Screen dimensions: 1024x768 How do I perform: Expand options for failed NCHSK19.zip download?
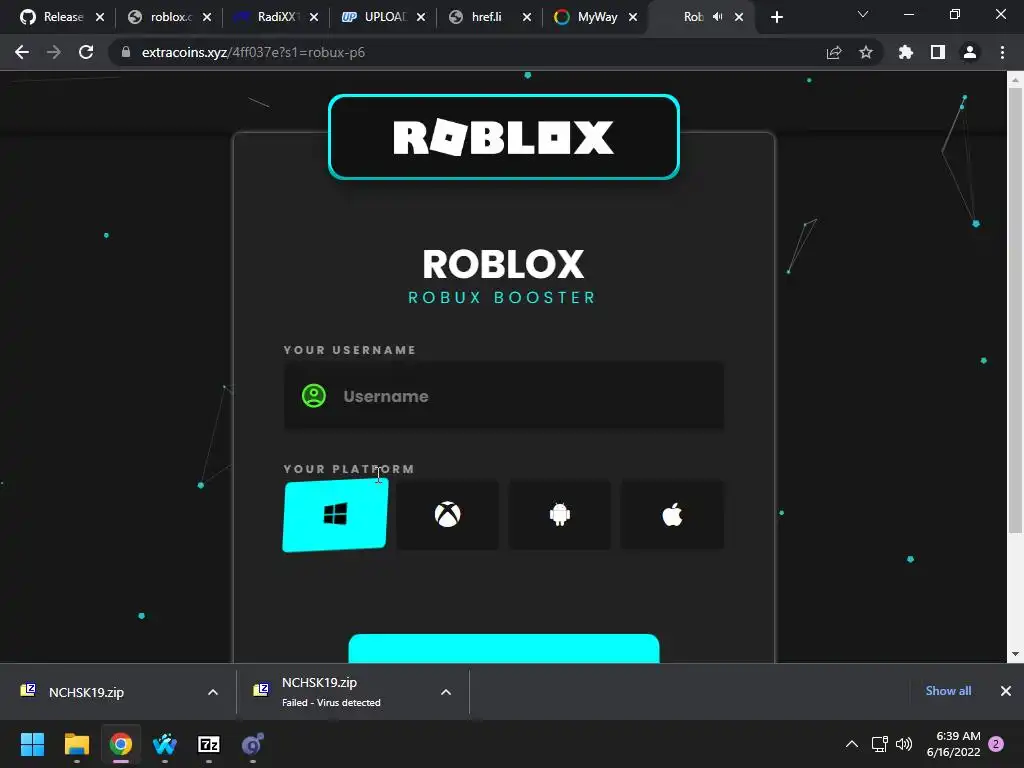(x=446, y=692)
